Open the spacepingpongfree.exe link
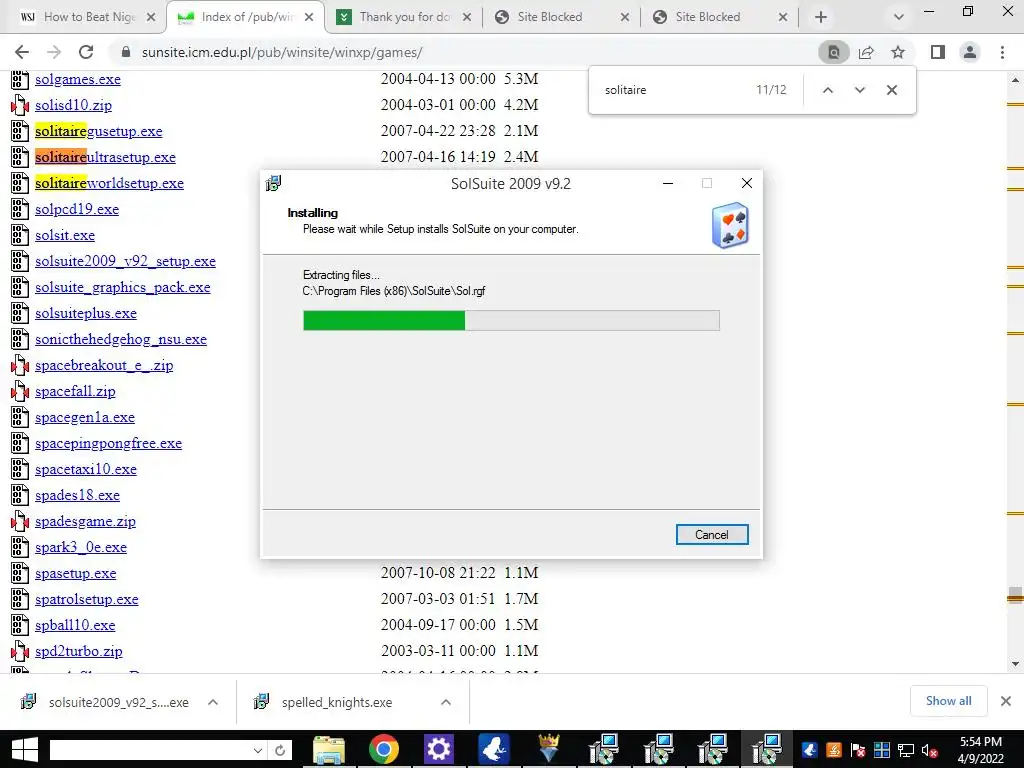Screen dimensions: 1024x768 108,443
